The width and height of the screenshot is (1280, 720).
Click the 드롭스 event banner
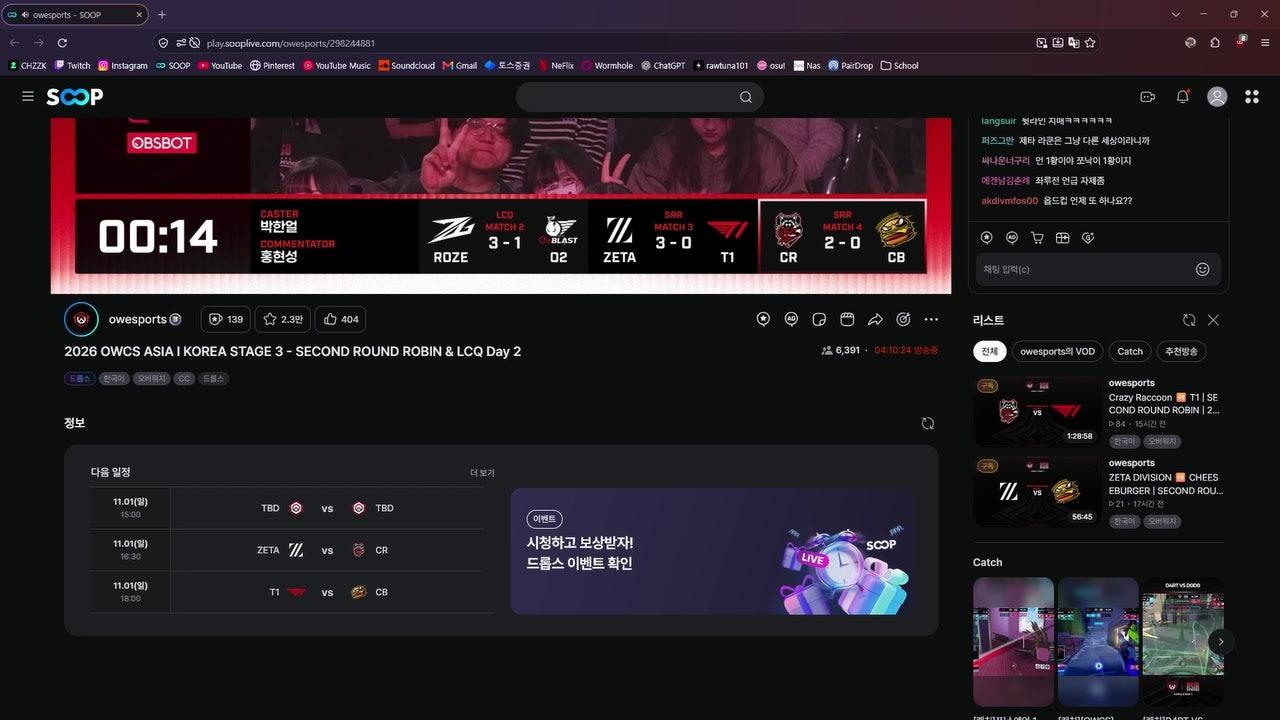713,551
